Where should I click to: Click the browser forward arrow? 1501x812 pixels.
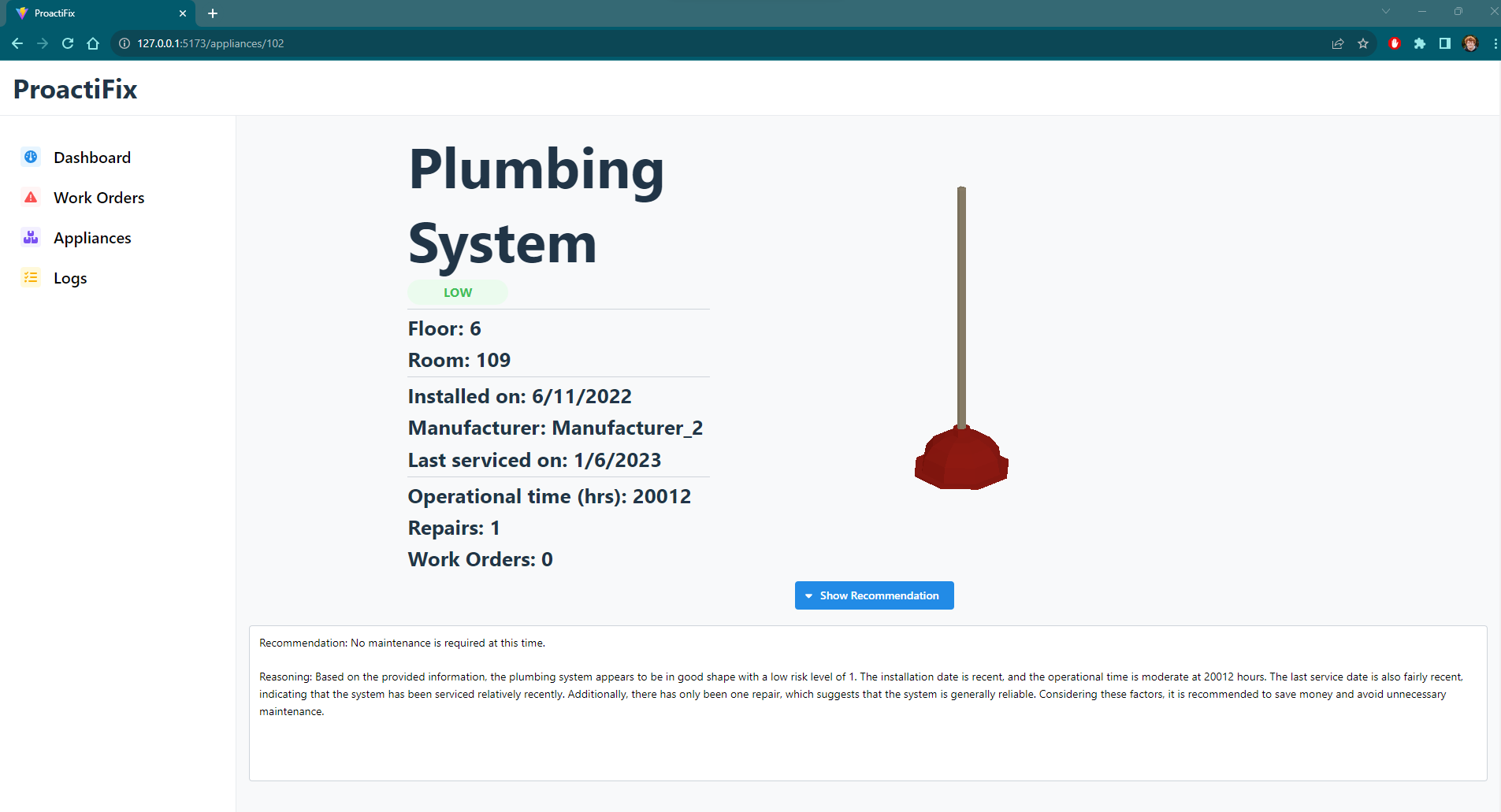[43, 43]
